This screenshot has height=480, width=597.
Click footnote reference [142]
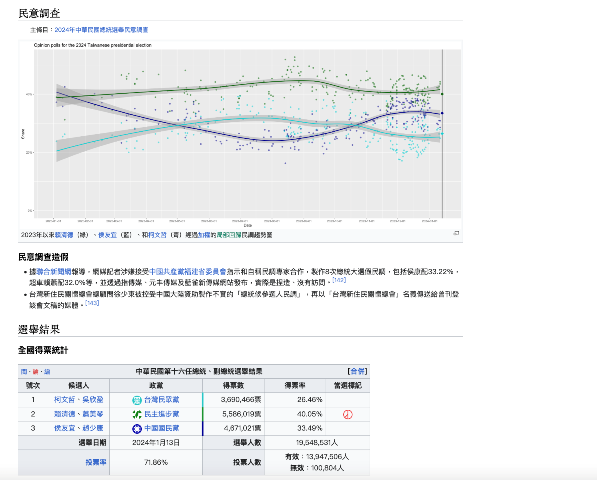pos(339,280)
